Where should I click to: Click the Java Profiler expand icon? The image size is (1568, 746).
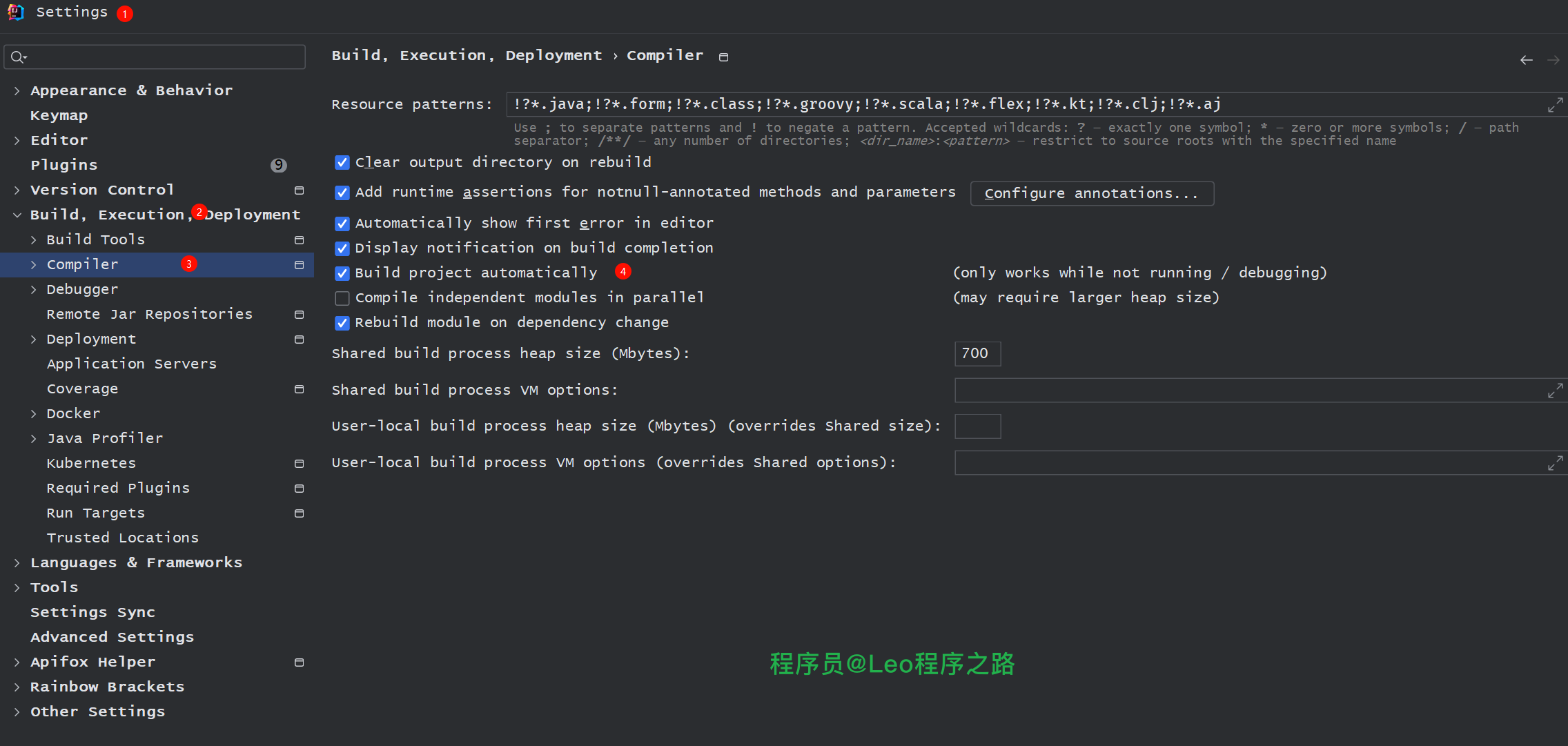click(x=36, y=437)
